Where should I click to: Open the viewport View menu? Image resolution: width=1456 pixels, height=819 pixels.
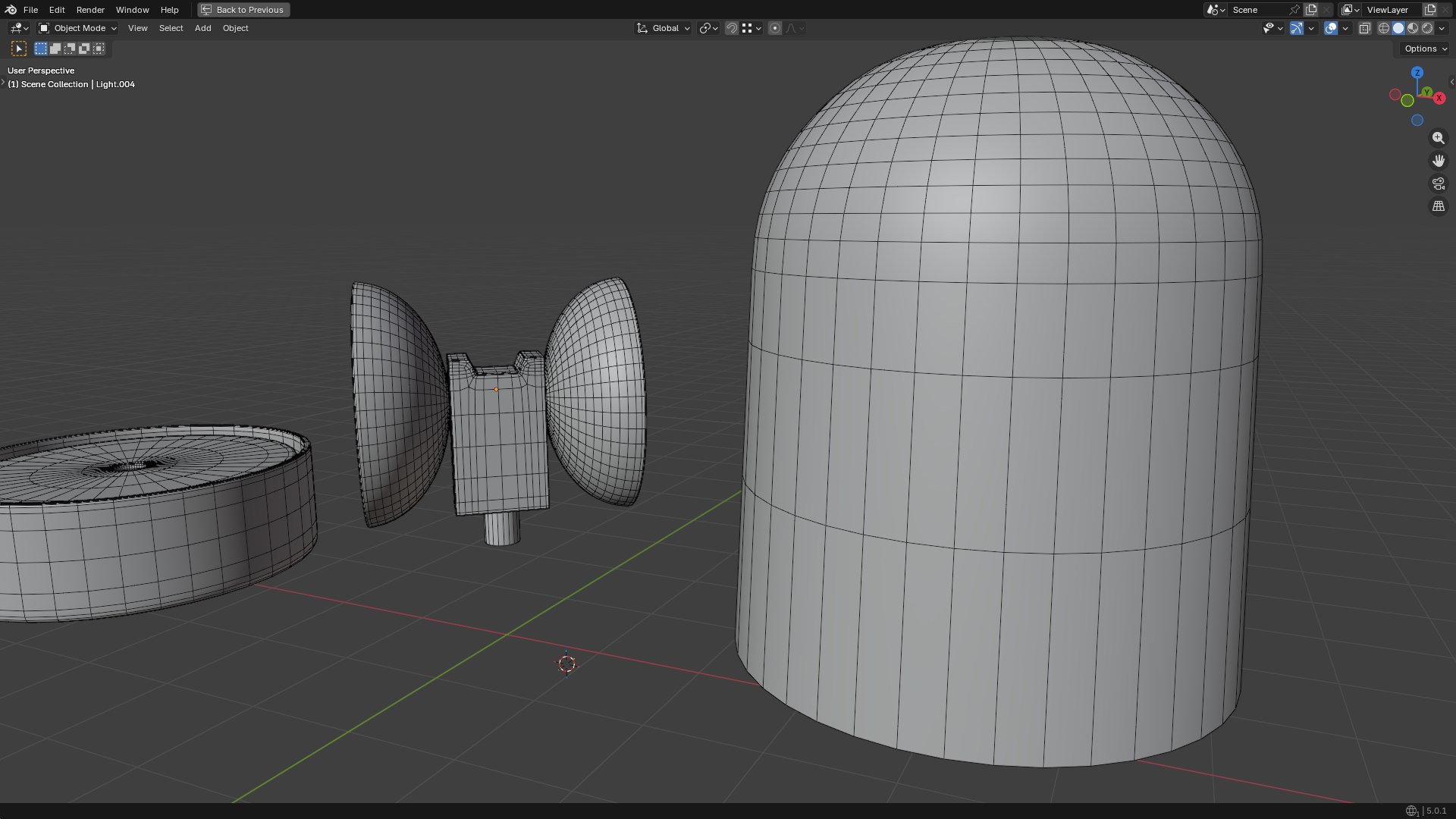tap(137, 28)
